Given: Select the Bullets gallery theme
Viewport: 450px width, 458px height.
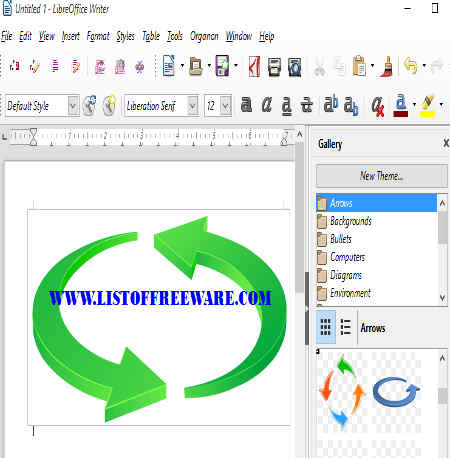Looking at the screenshot, I should (376, 239).
